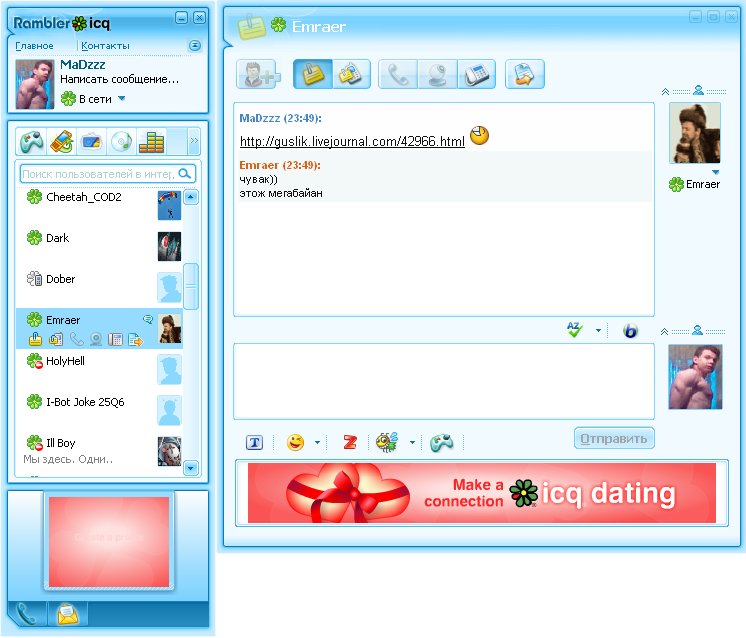Click contact list scrollbar thumb
The height and width of the screenshot is (638, 746).
click(191, 286)
